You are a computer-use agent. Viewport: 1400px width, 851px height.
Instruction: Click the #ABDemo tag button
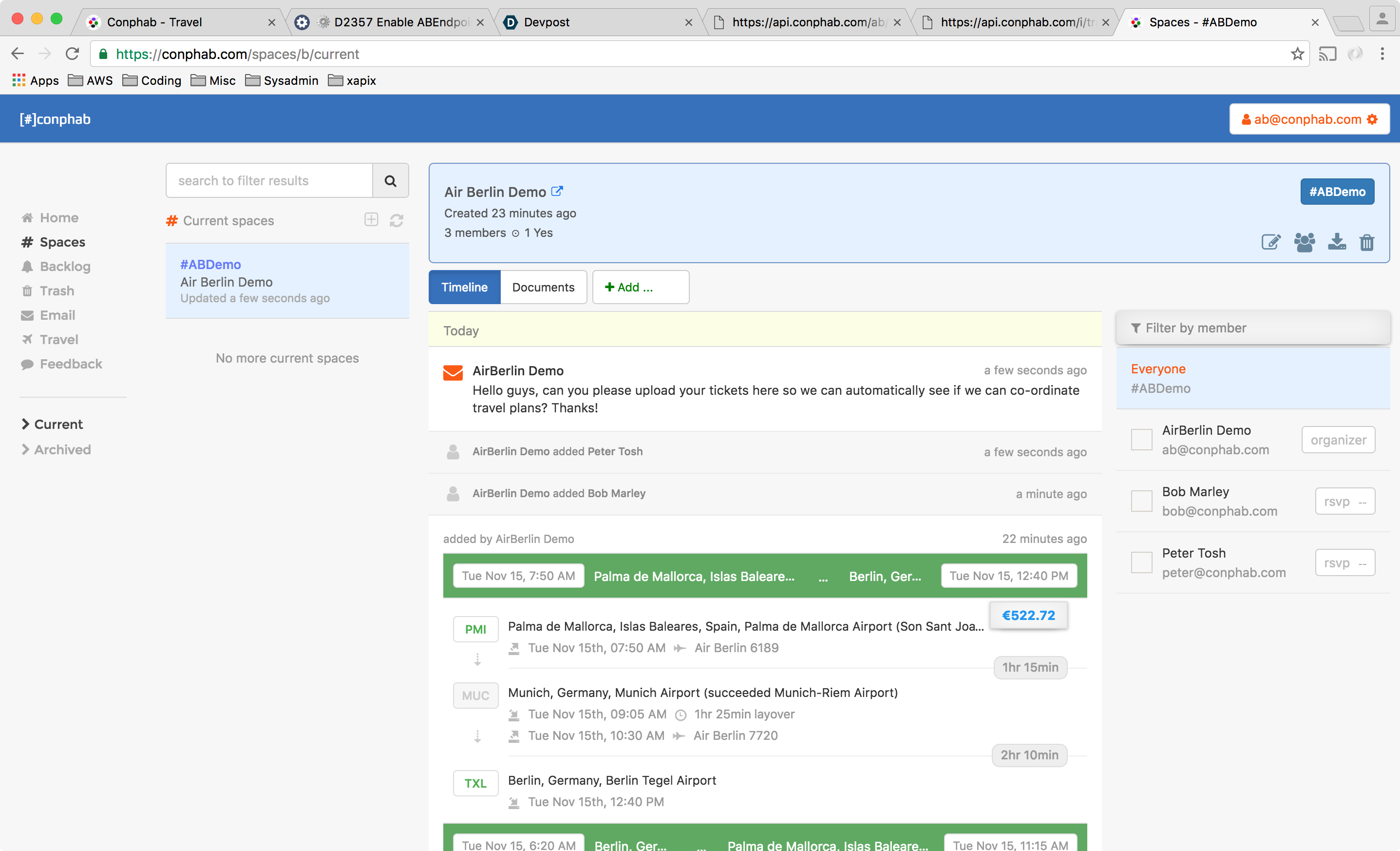pyautogui.click(x=1336, y=192)
